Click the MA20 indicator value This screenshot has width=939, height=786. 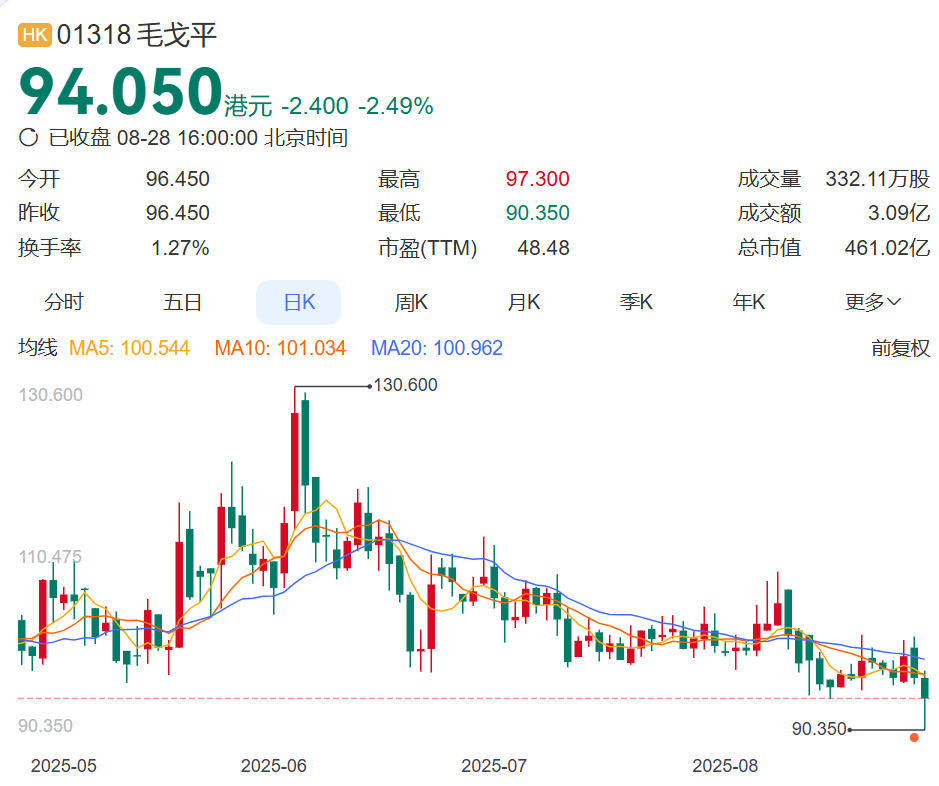coord(437,348)
